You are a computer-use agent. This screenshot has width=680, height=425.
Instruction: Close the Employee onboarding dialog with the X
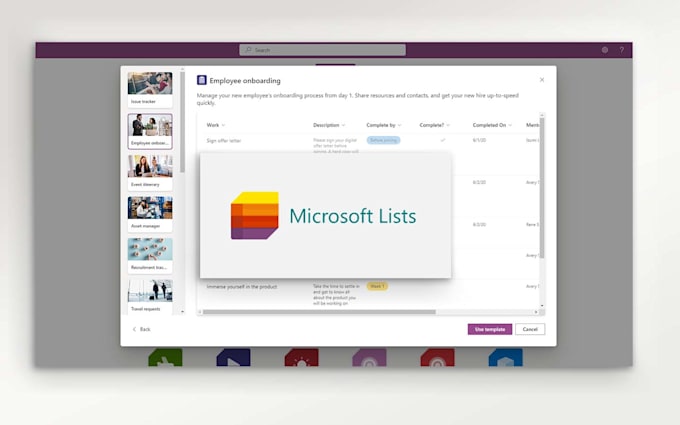pyautogui.click(x=542, y=80)
